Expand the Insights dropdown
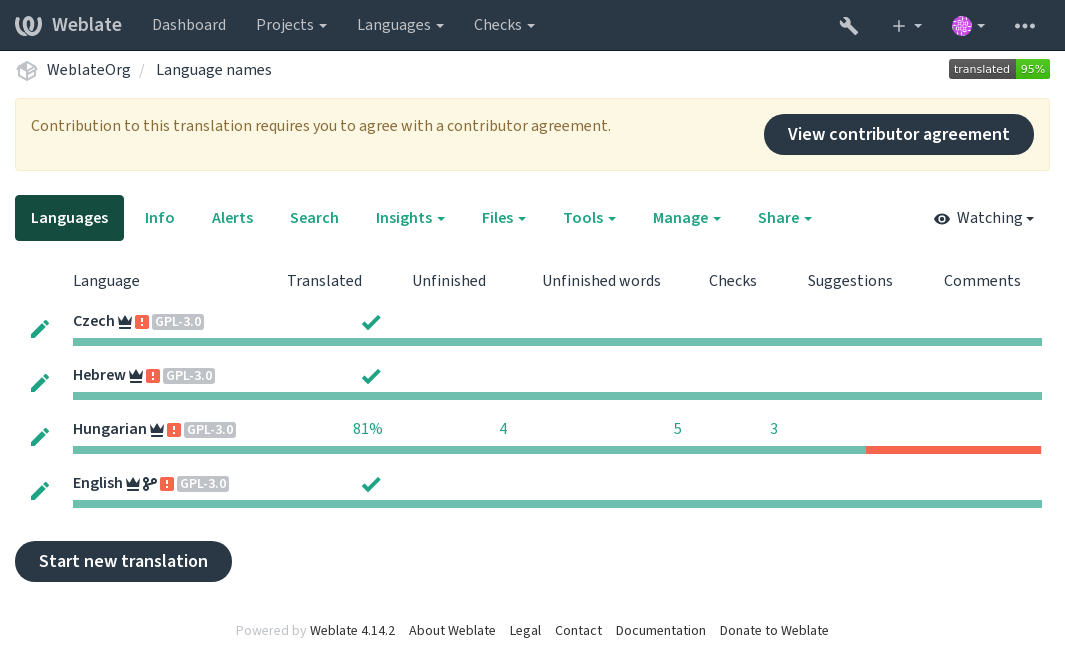 (x=410, y=218)
